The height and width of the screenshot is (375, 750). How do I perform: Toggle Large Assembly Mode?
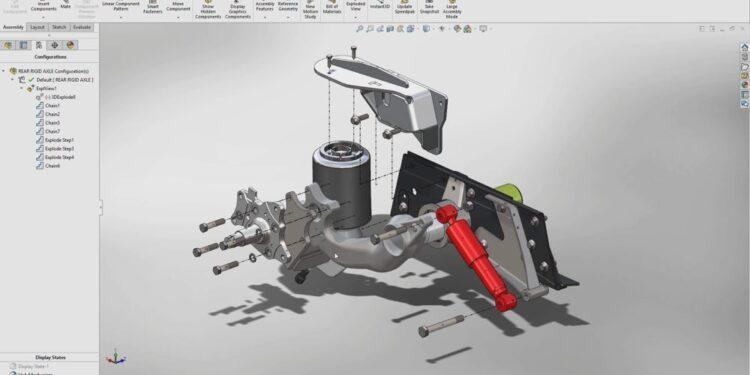click(452, 9)
